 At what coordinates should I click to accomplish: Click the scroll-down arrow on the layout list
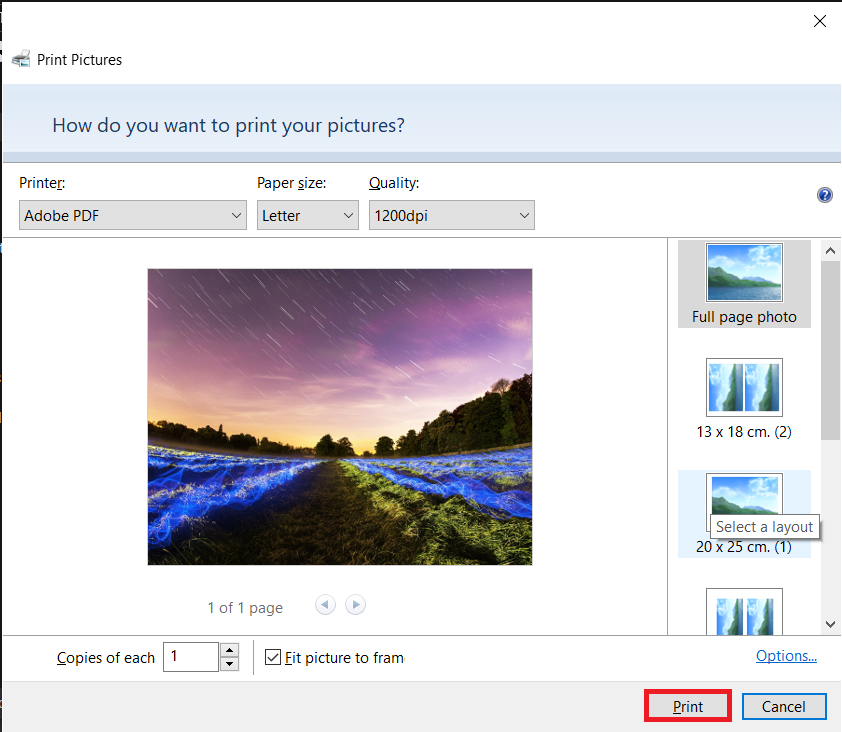pos(830,623)
